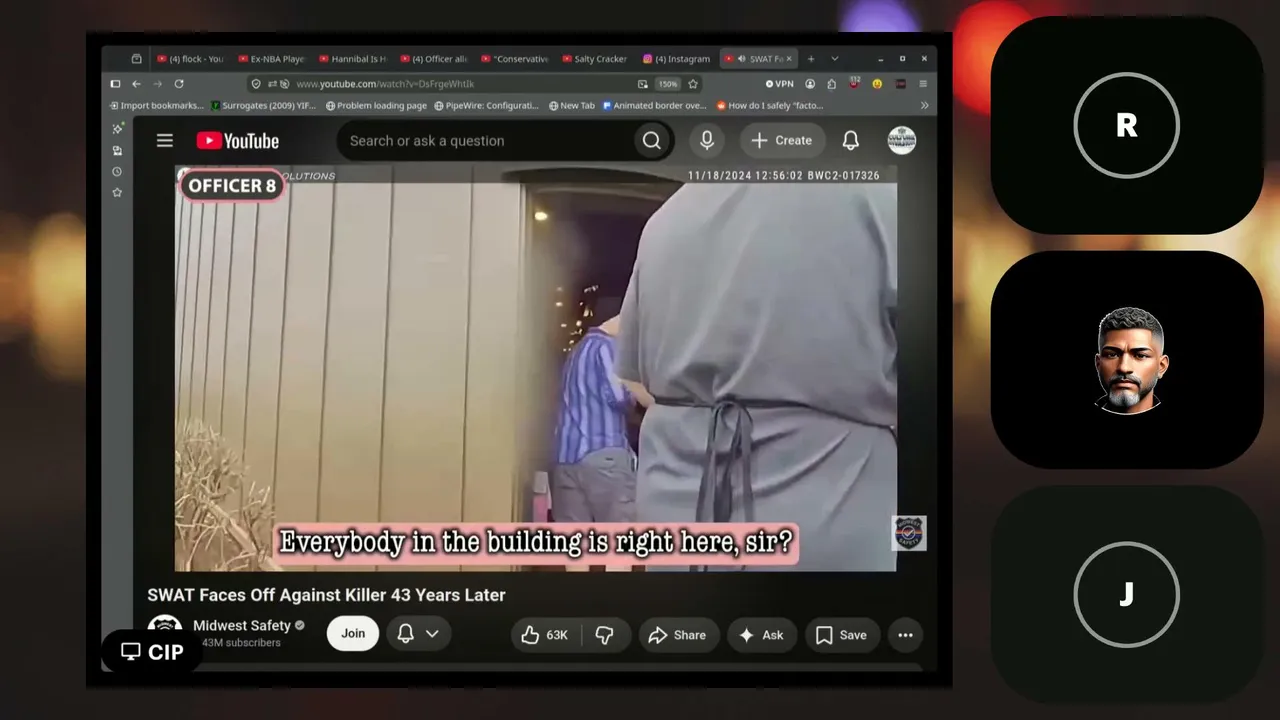The image size is (1280, 720).
Task: Open the new tab with the plus icon
Action: [811, 59]
